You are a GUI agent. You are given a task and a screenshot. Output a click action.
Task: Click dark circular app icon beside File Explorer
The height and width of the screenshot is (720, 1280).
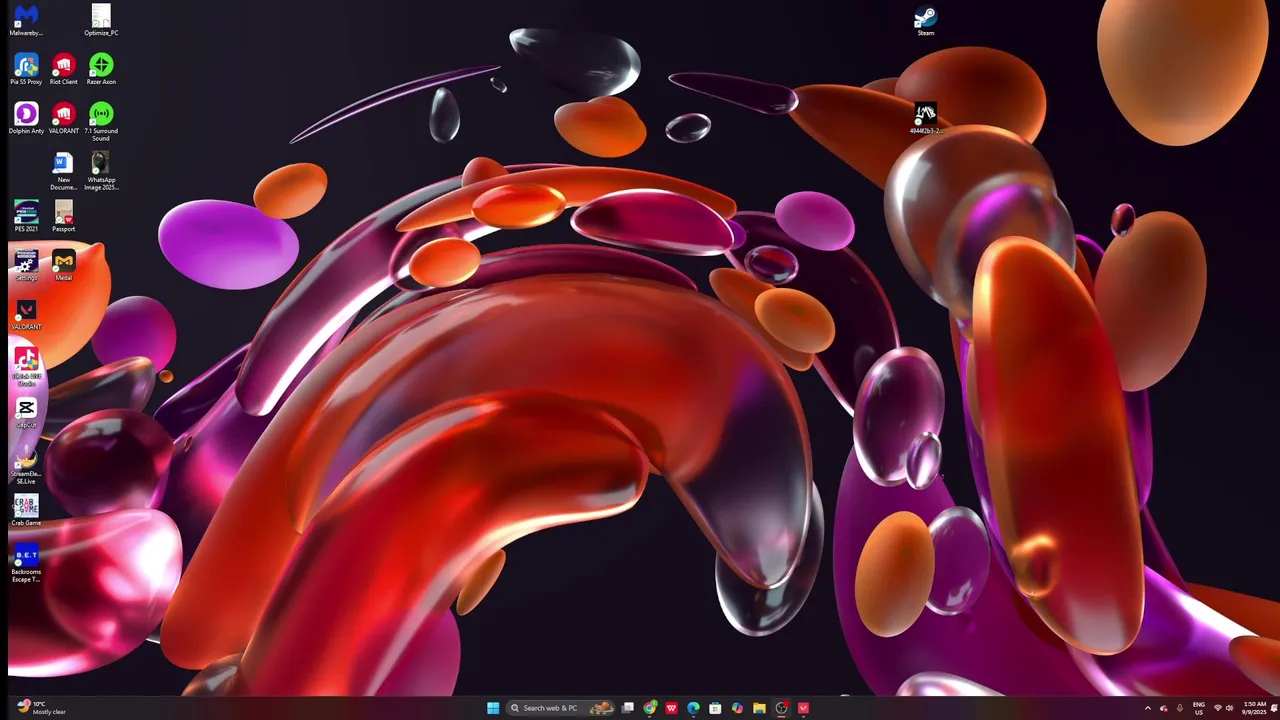pyautogui.click(x=781, y=708)
